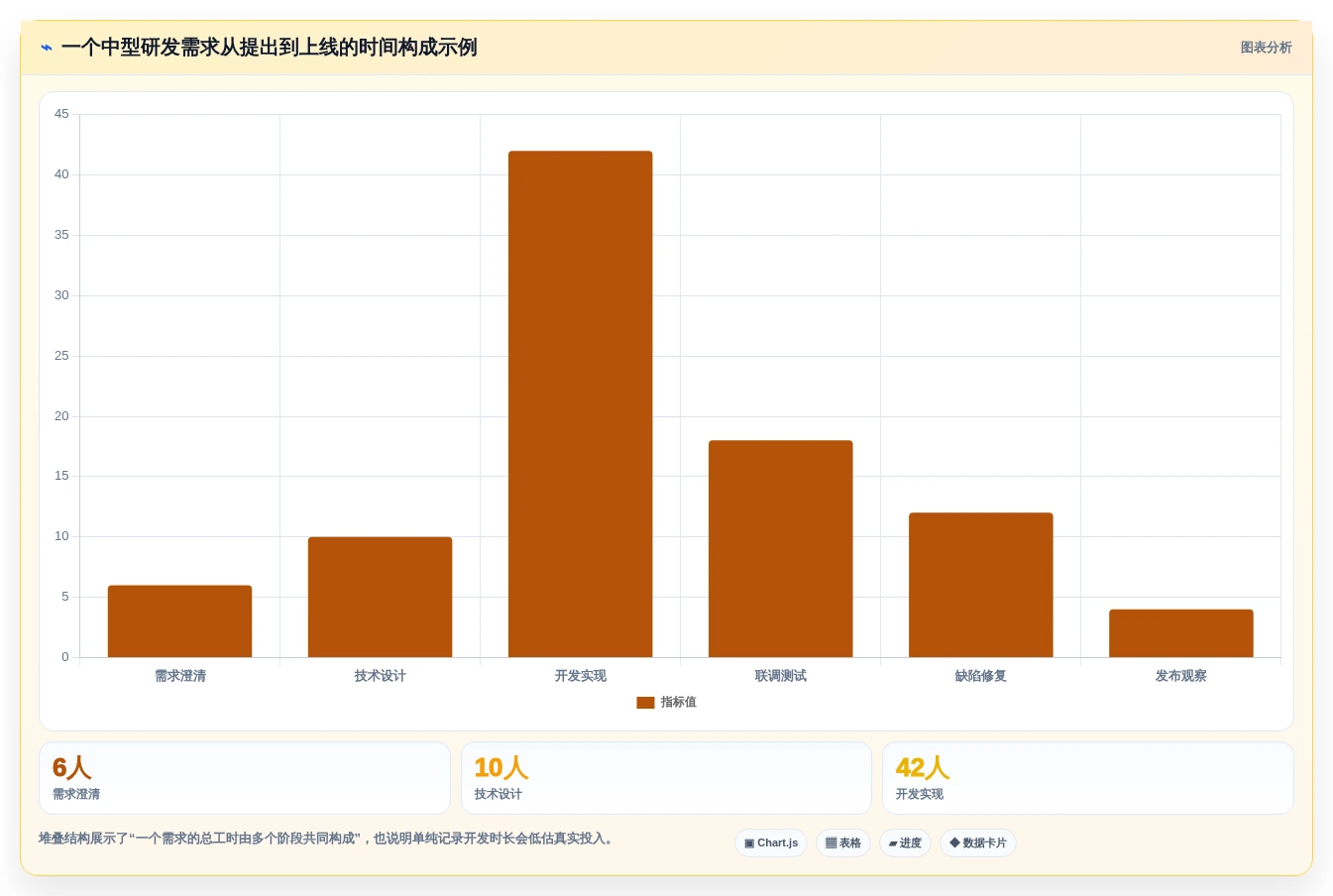
Task: Select the 发布观察 bar in the chart
Action: (x=1180, y=633)
